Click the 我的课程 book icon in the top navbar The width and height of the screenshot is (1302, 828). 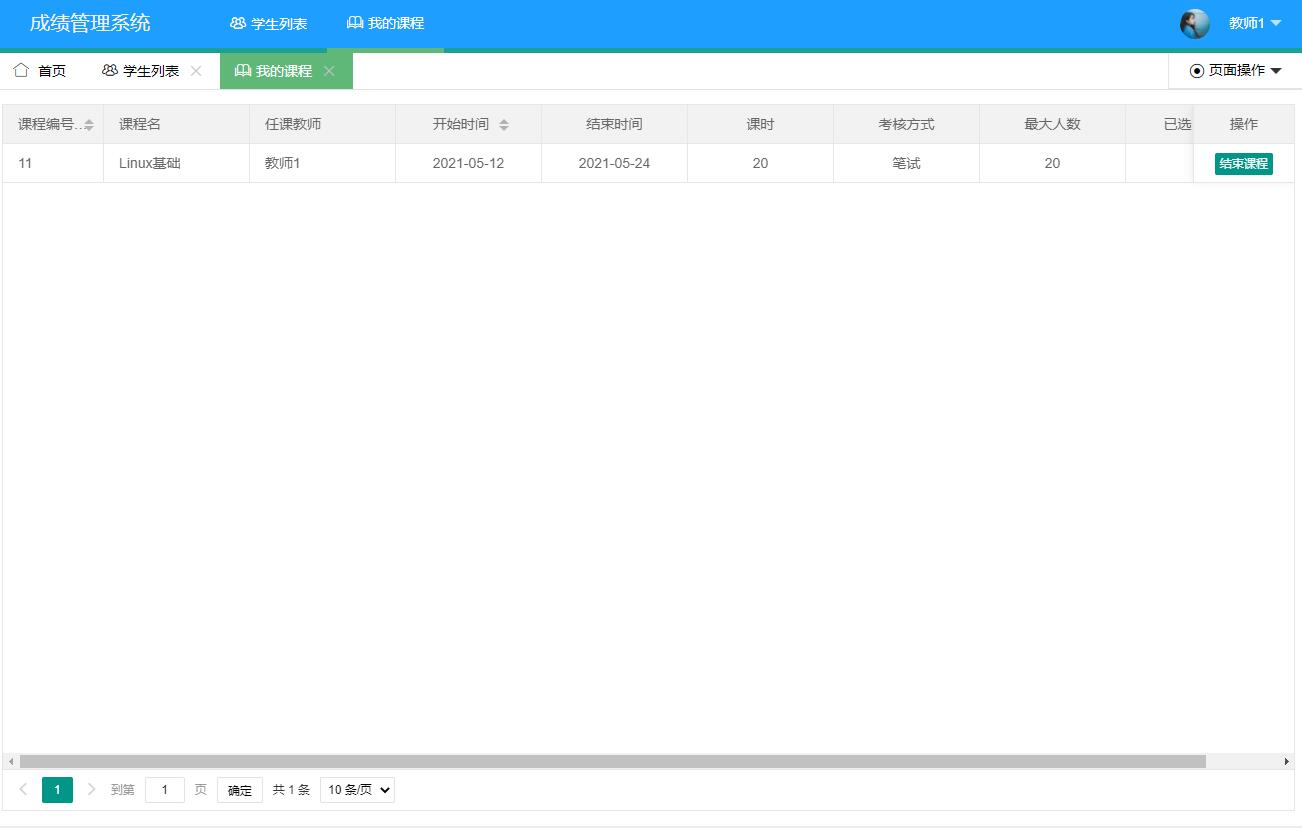click(354, 23)
